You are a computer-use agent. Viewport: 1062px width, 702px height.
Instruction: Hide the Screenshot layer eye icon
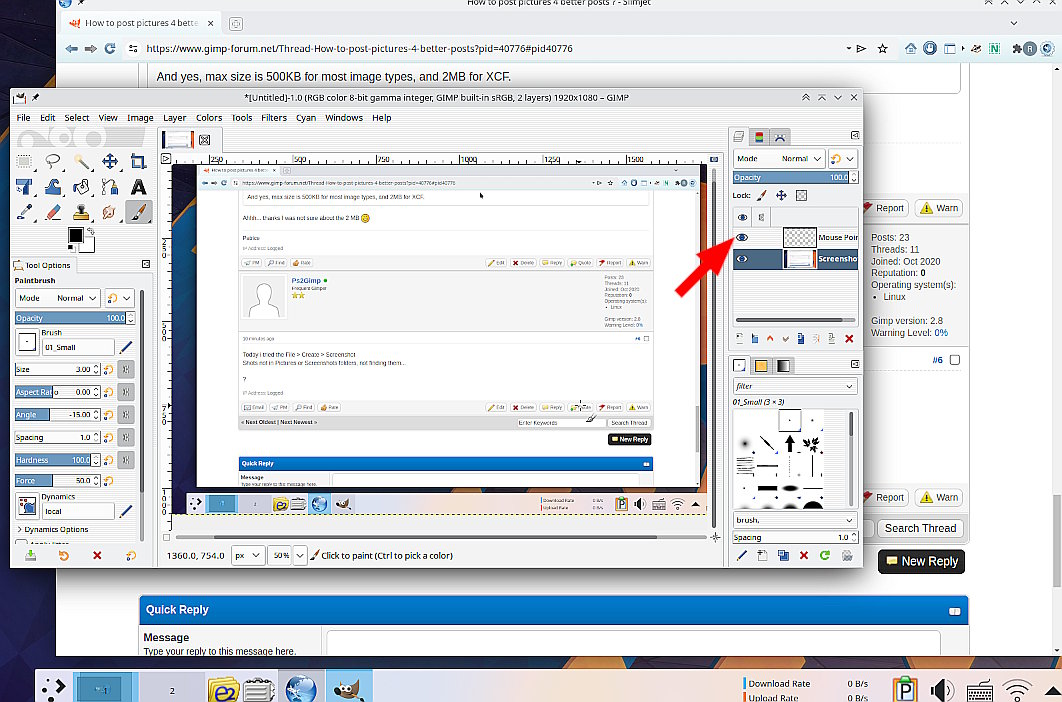pos(742,259)
